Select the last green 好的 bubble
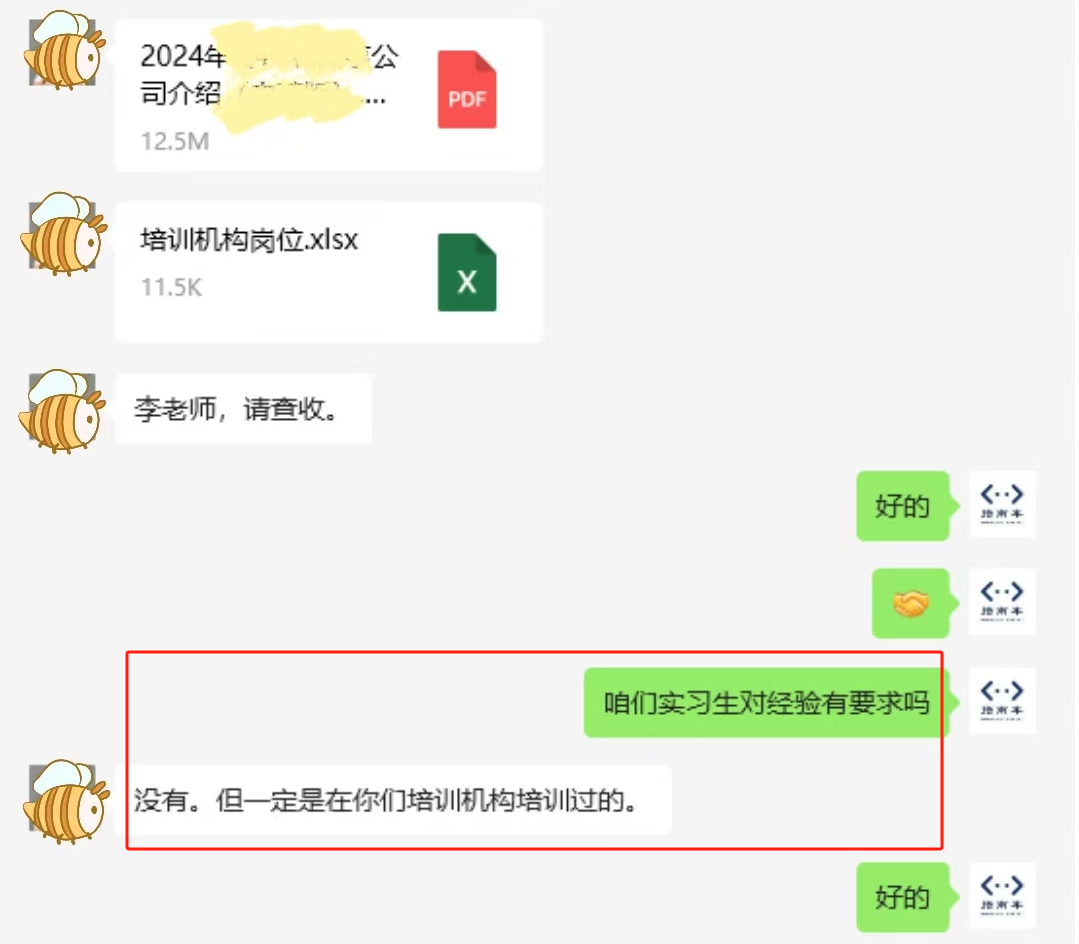The height and width of the screenshot is (944, 1079). pos(903,897)
